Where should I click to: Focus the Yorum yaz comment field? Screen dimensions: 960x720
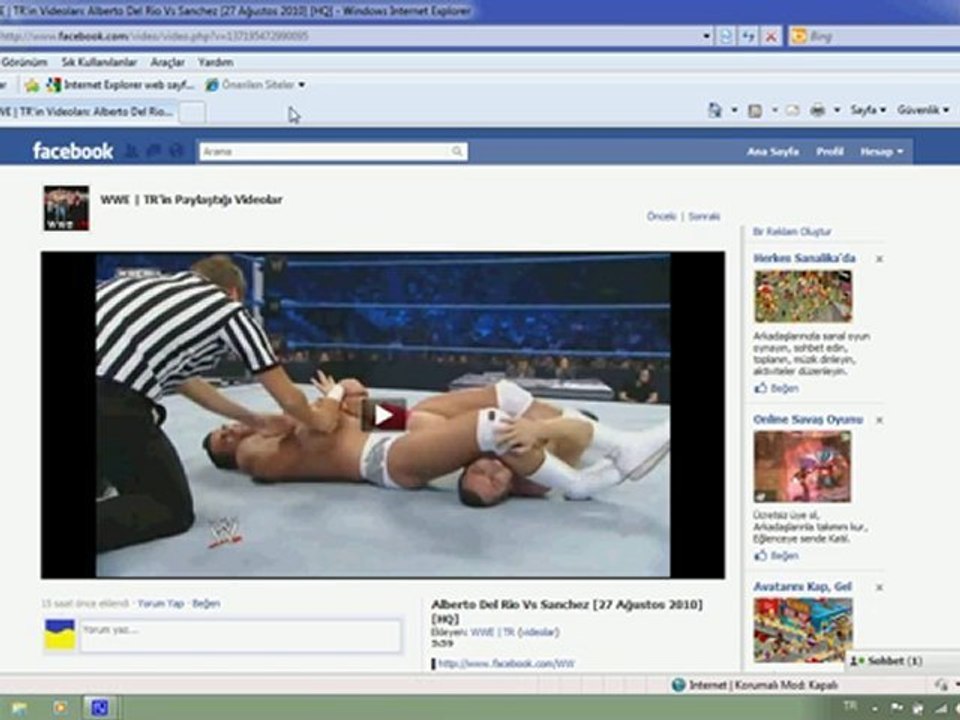coord(241,636)
